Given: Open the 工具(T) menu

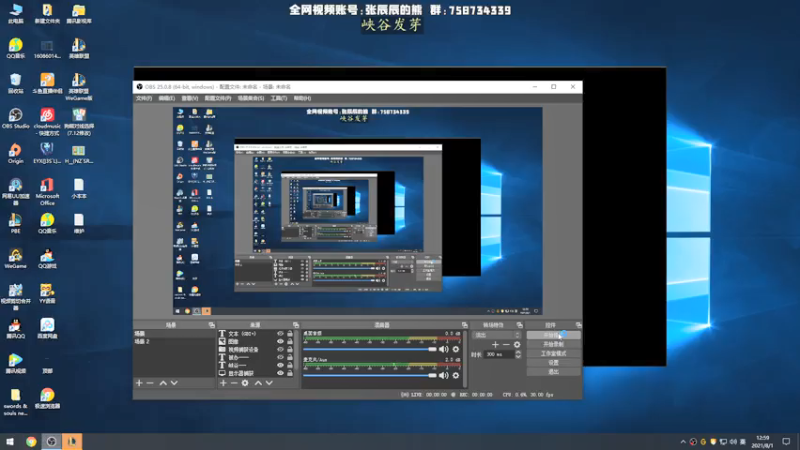Looking at the screenshot, I should pyautogui.click(x=279, y=98).
